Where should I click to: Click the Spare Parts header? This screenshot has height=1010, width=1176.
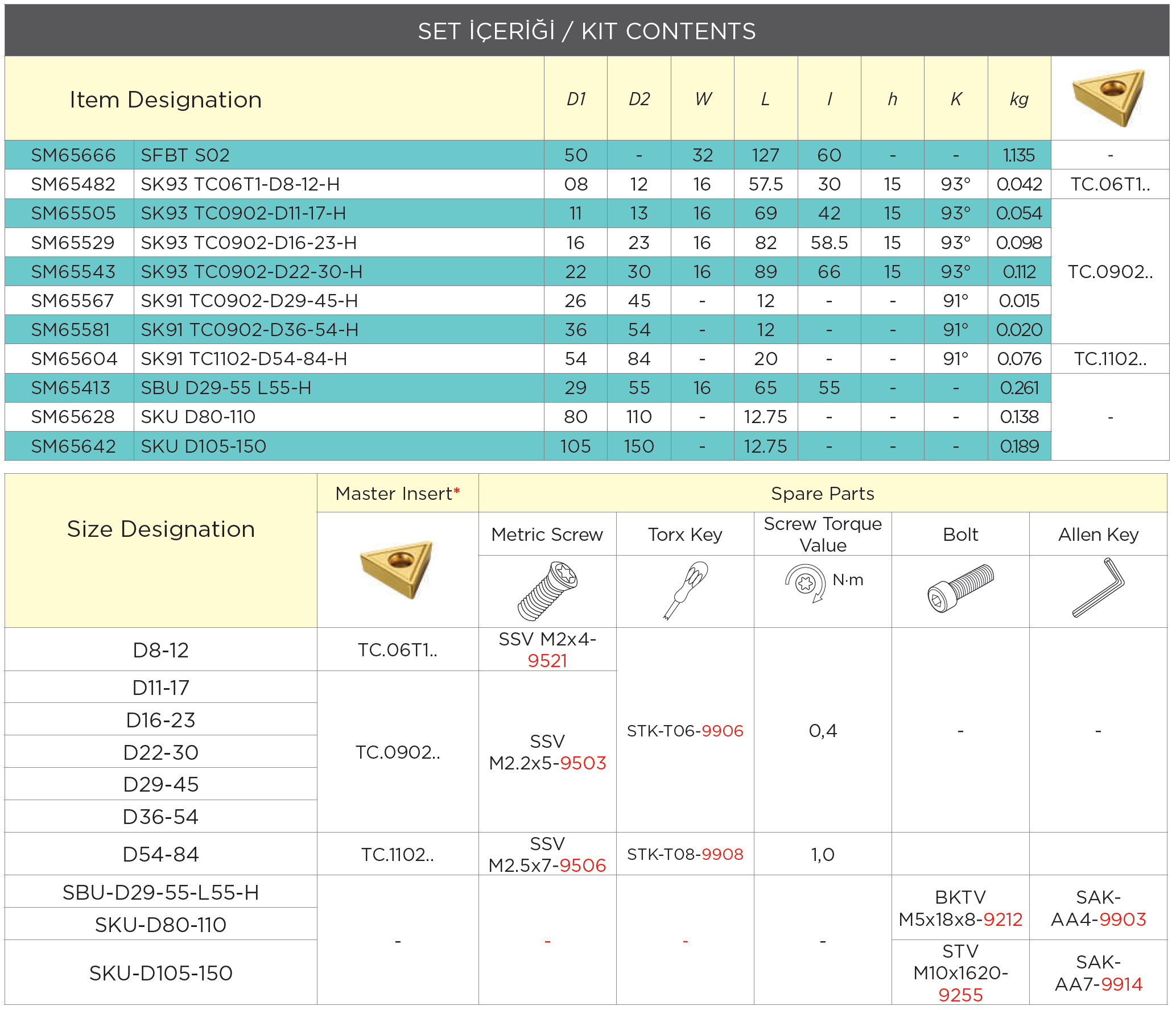coord(823,493)
